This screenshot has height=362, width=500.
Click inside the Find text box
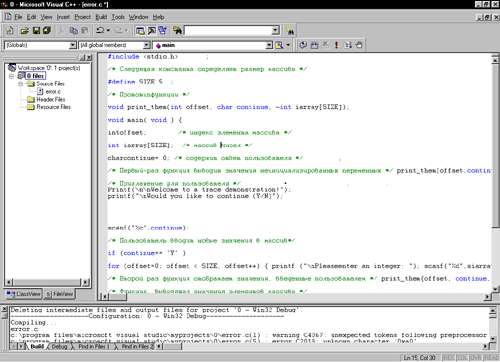(228, 31)
